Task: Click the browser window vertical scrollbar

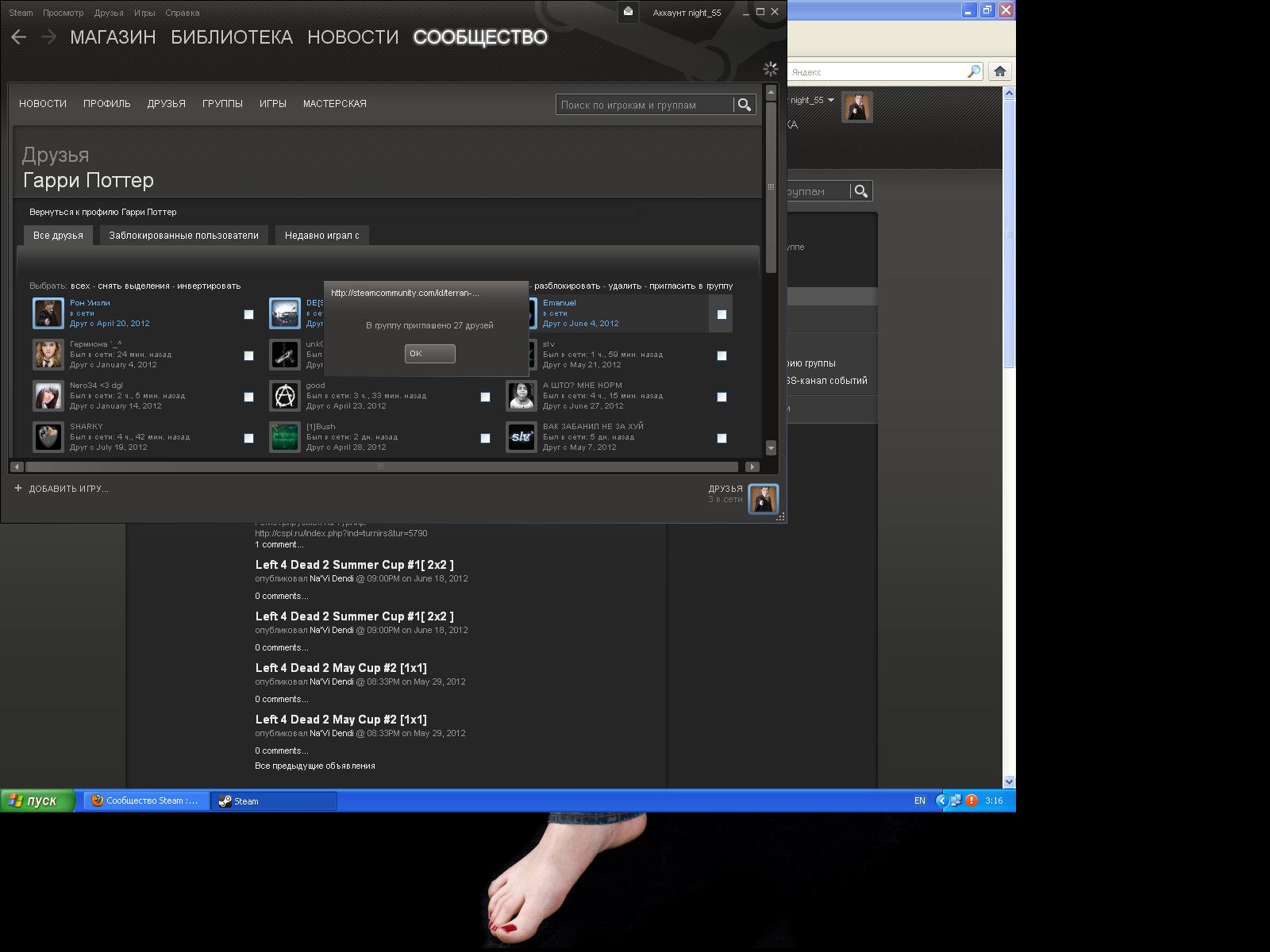Action: point(1010,234)
